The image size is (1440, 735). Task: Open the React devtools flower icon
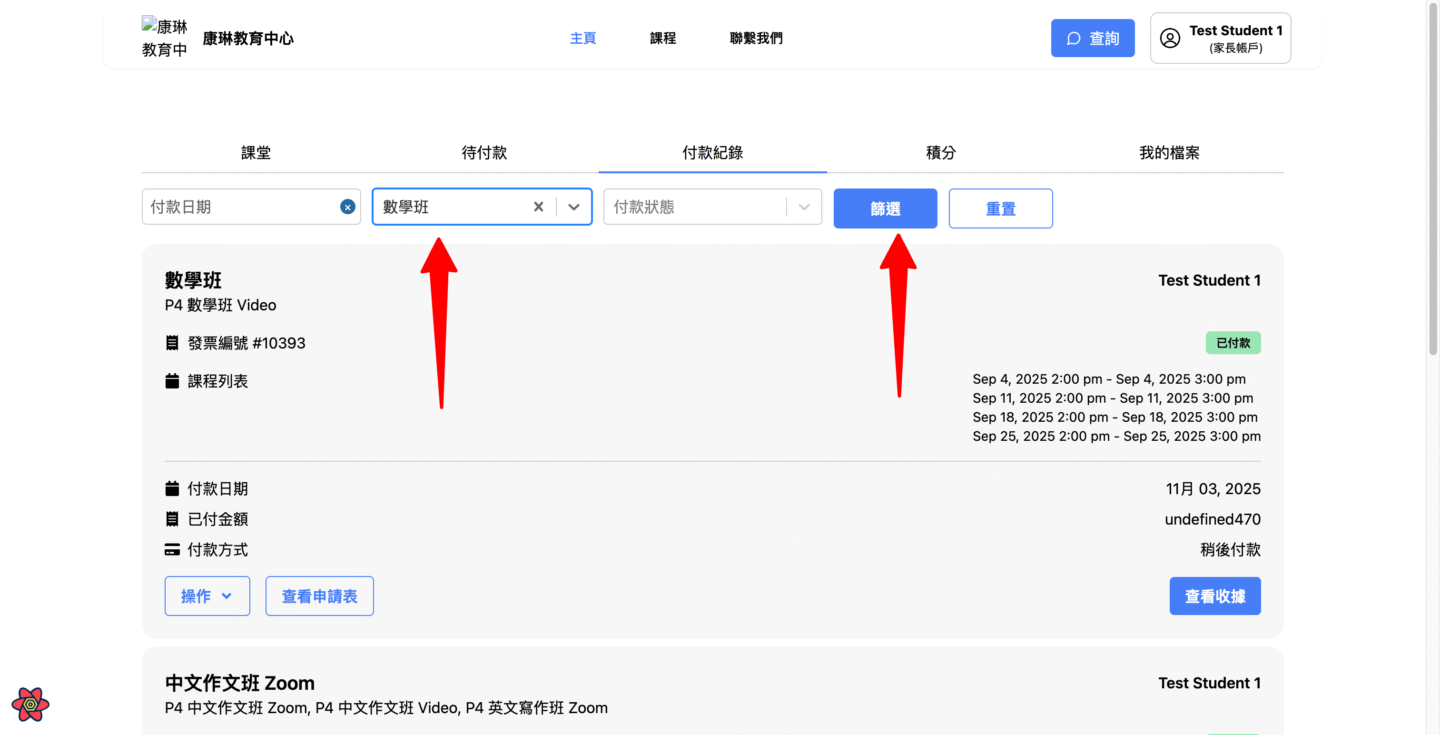[x=31, y=704]
